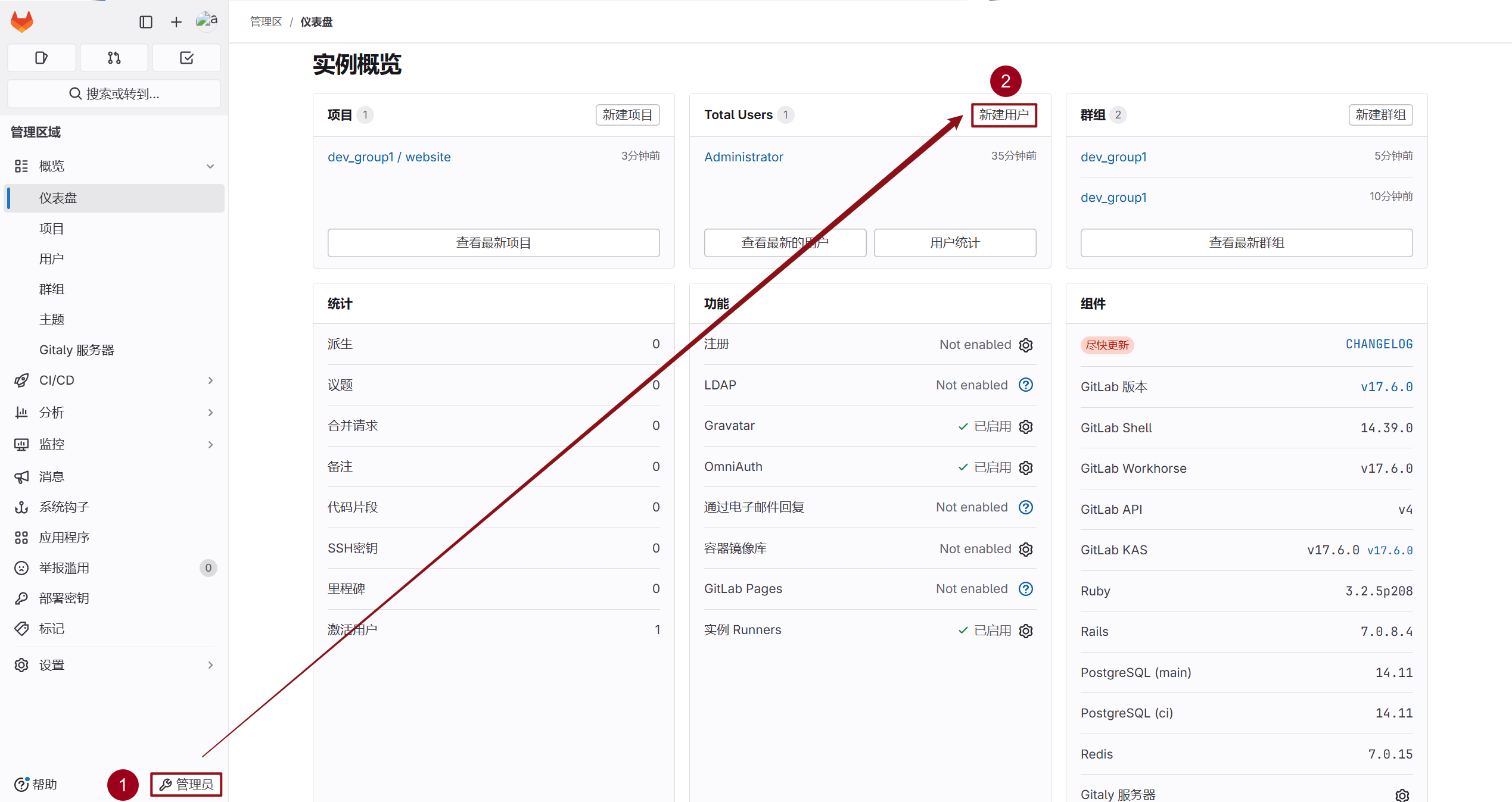Open dev_group1 group created 5分钟前
This screenshot has height=802, width=1512.
1113,157
